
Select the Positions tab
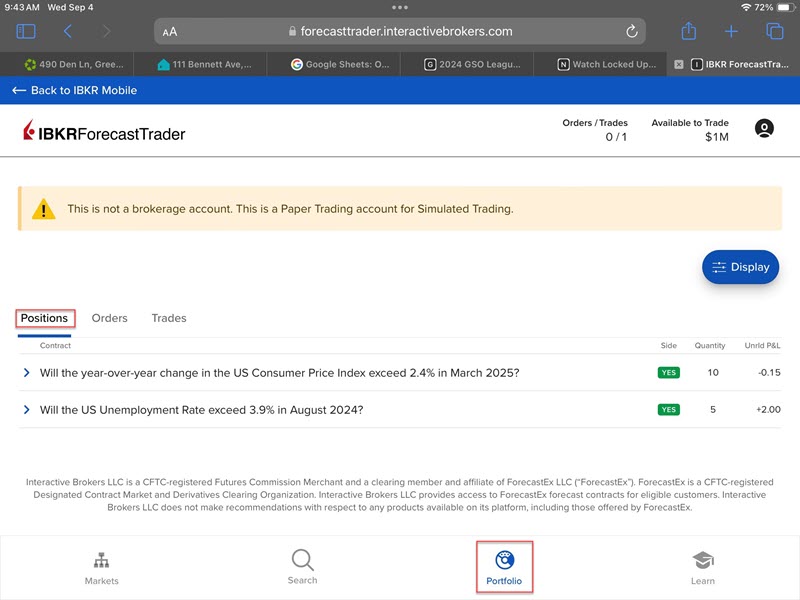coord(44,318)
